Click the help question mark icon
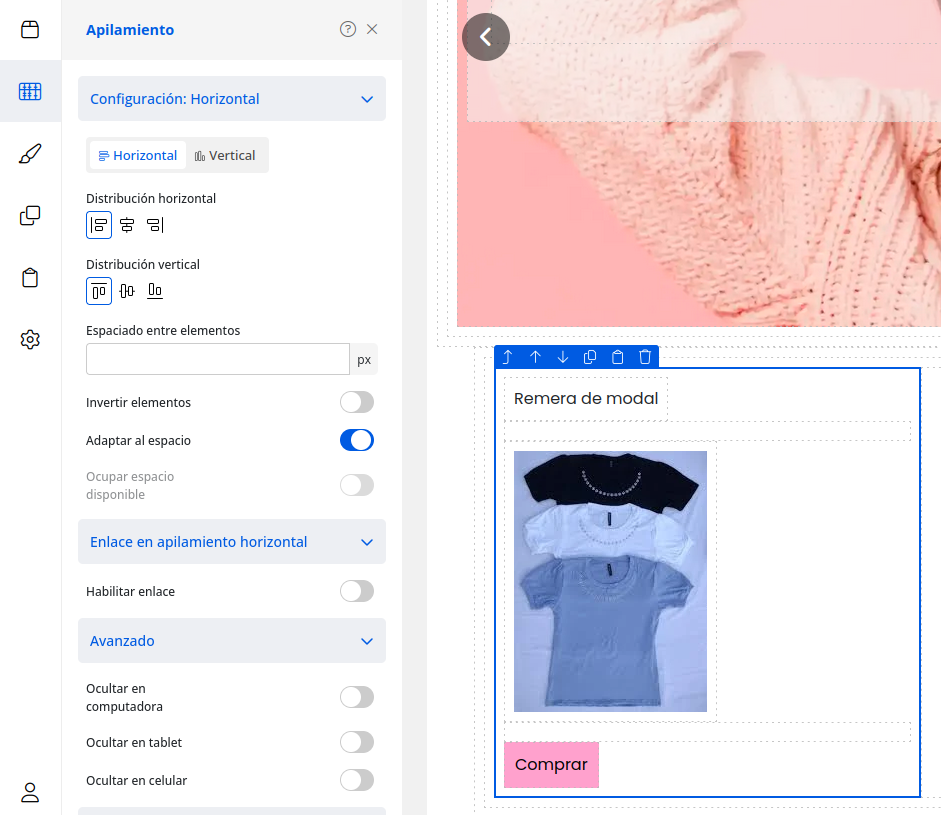This screenshot has height=815, width=941. click(x=348, y=30)
